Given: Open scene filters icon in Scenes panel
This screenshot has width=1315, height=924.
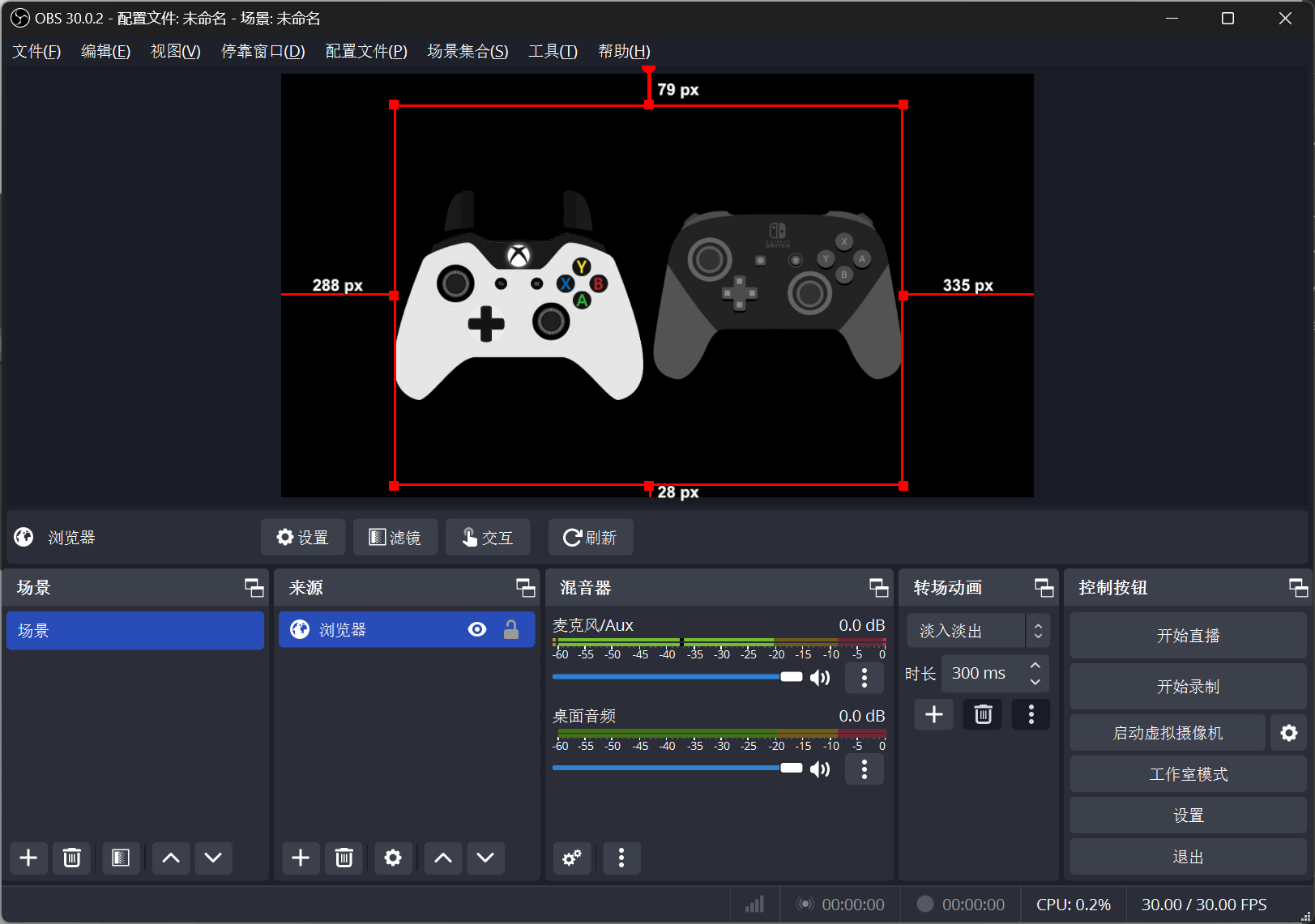Looking at the screenshot, I should [121, 858].
